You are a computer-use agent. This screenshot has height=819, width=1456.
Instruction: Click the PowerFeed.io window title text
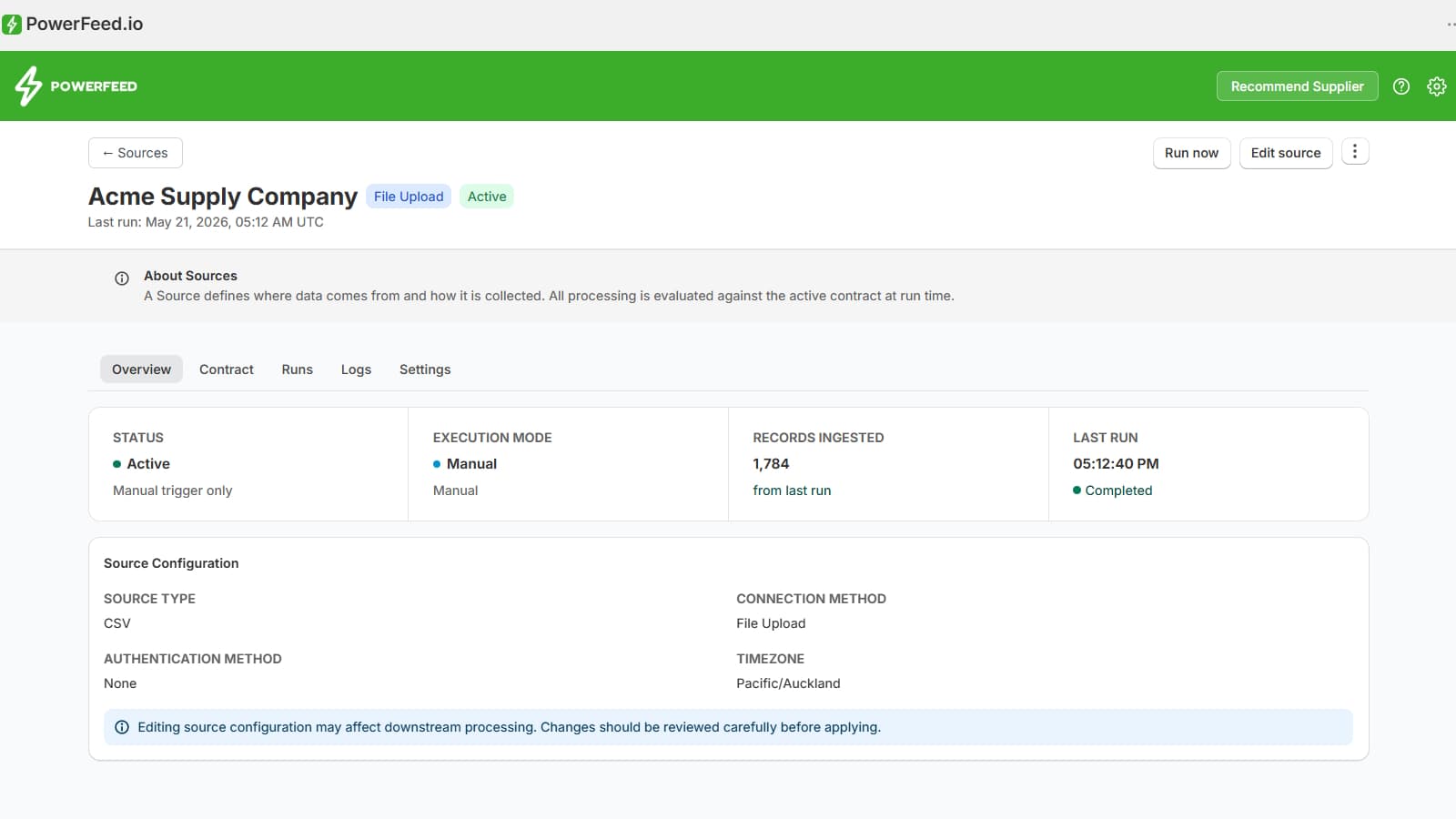(x=85, y=25)
